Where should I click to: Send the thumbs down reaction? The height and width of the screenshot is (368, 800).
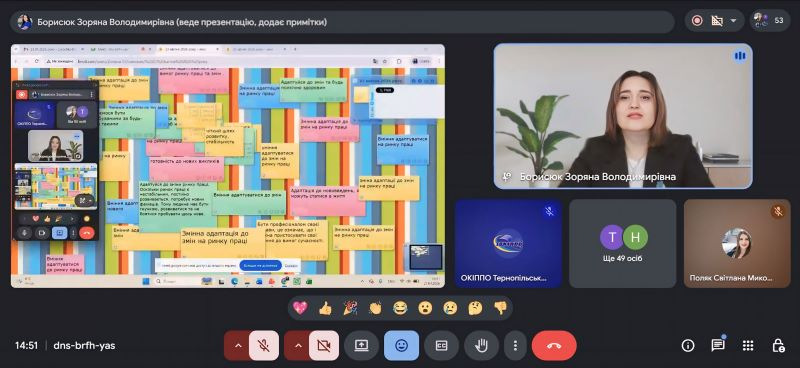point(500,308)
